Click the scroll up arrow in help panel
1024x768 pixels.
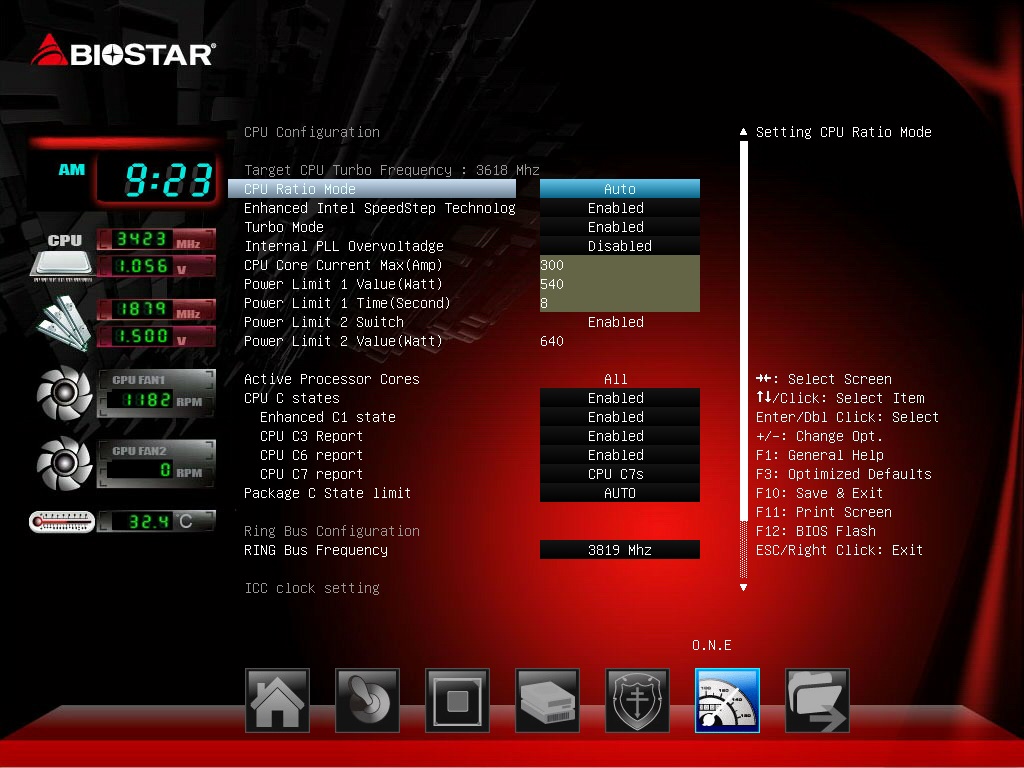743,132
